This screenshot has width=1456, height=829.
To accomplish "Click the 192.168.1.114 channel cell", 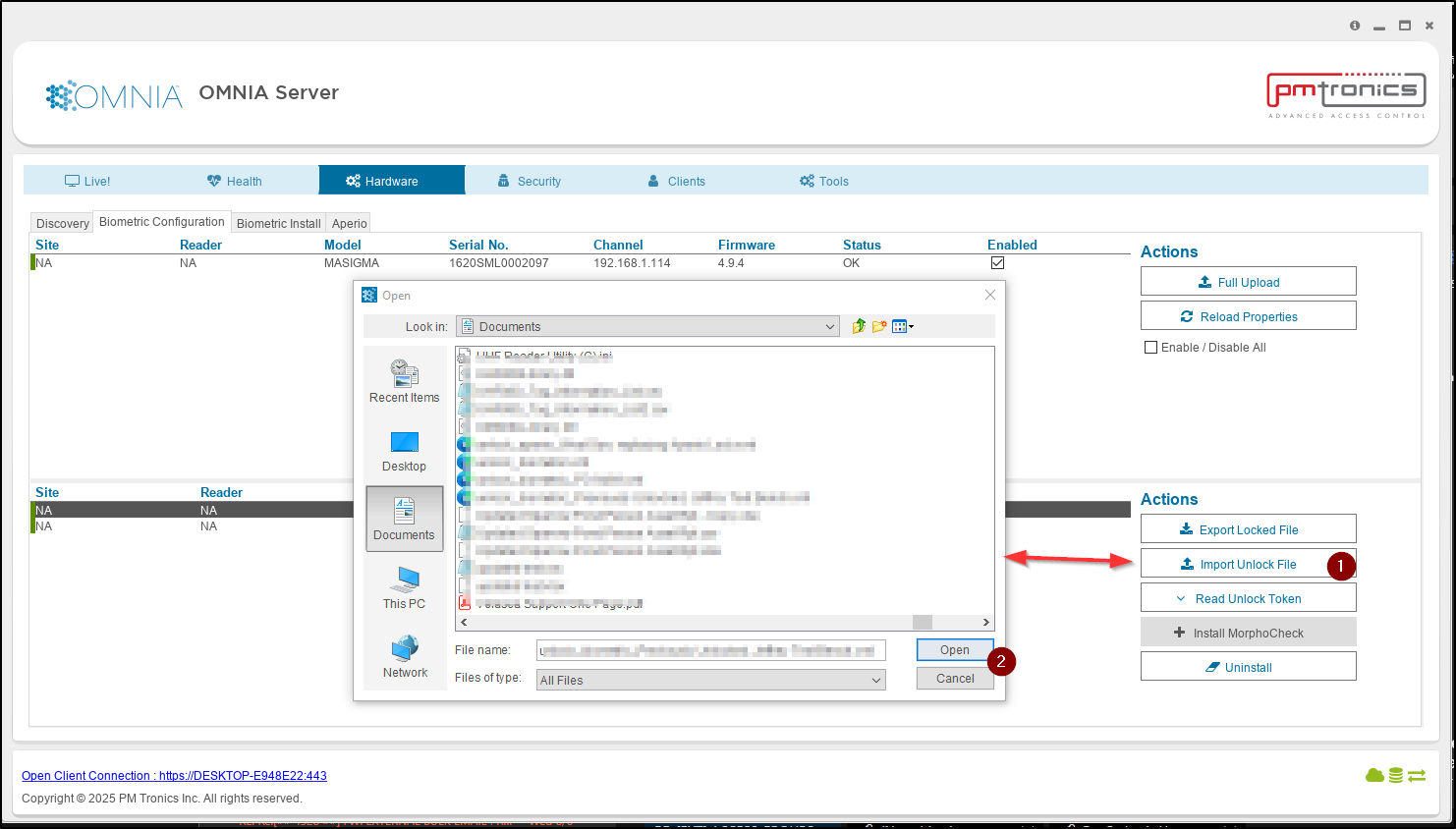I will click(x=632, y=263).
